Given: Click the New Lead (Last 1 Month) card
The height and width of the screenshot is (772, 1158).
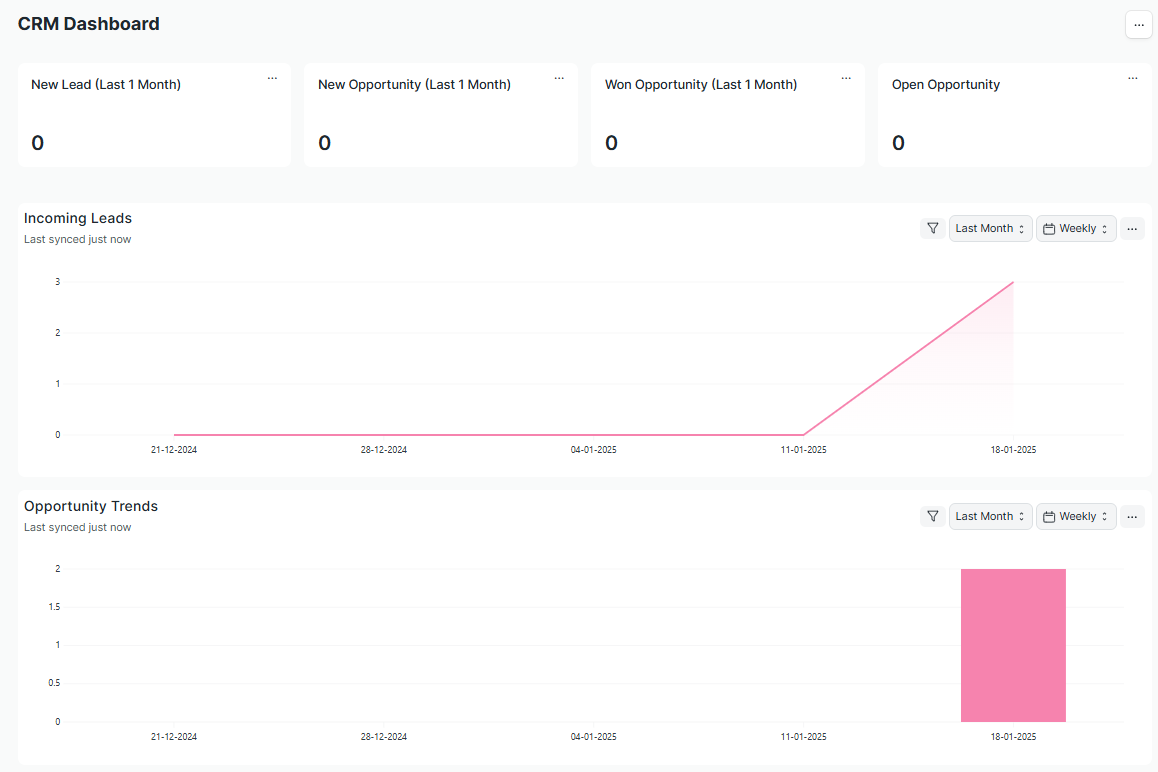Looking at the screenshot, I should click(154, 115).
